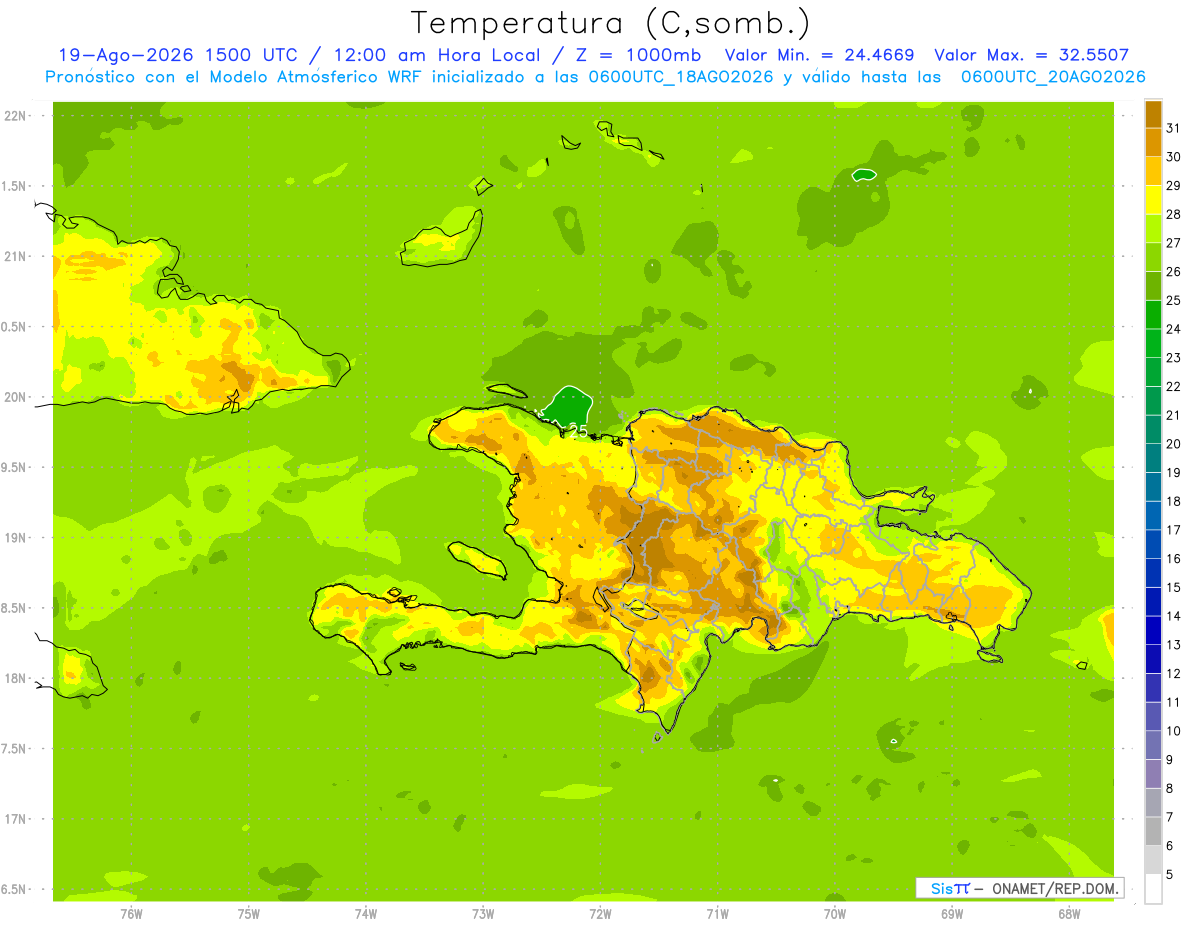Click the 22N latitude label

click(16, 116)
